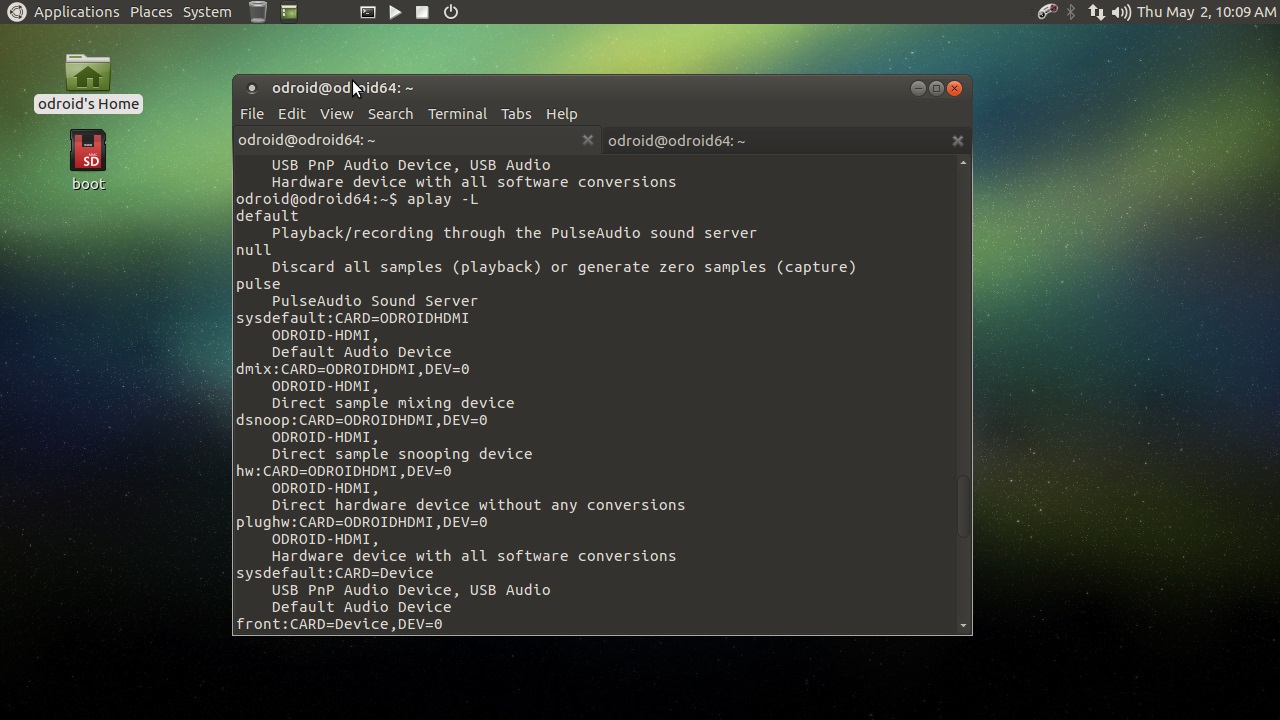Viewport: 1280px width, 720px height.
Task: Open the System menu in panel
Action: coord(207,12)
